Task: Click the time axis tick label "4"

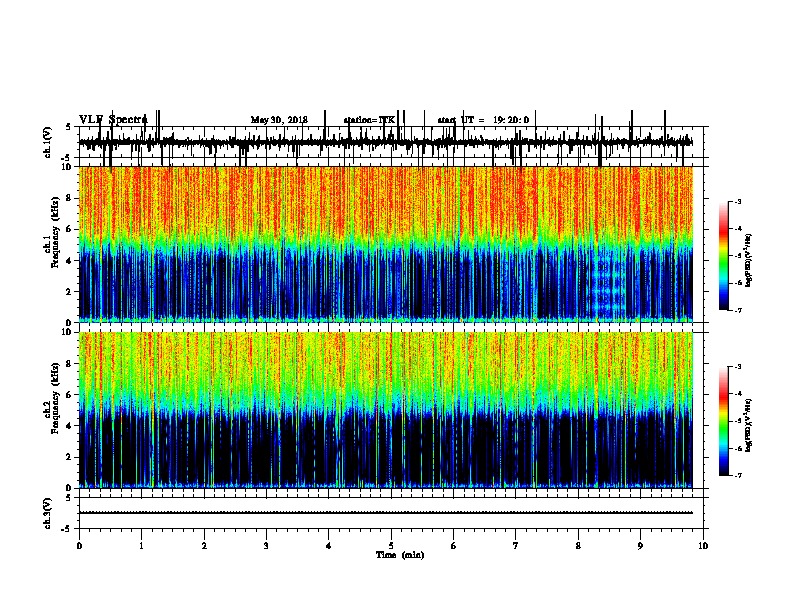Action: click(329, 546)
